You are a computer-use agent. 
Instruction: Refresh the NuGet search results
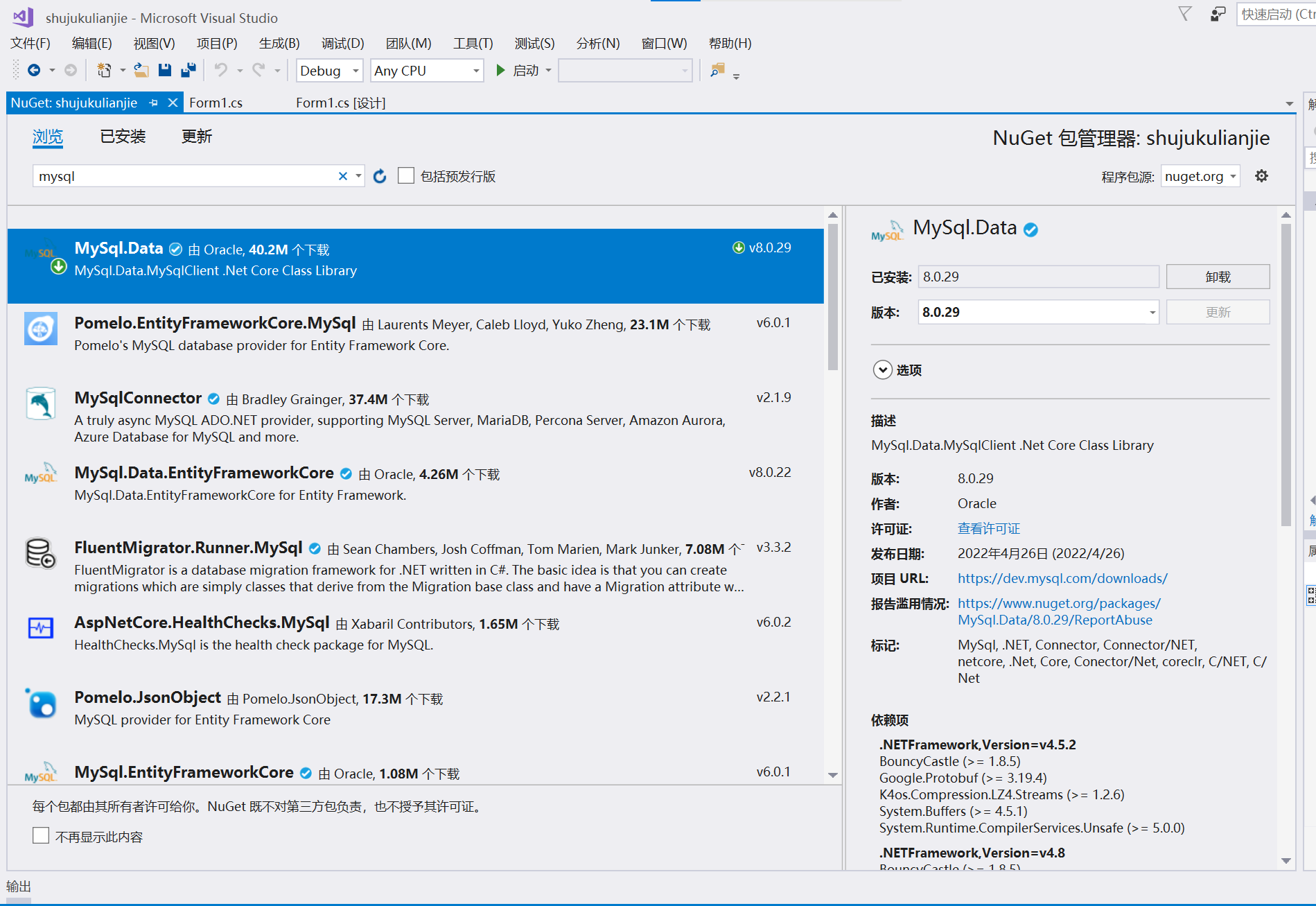tap(380, 176)
